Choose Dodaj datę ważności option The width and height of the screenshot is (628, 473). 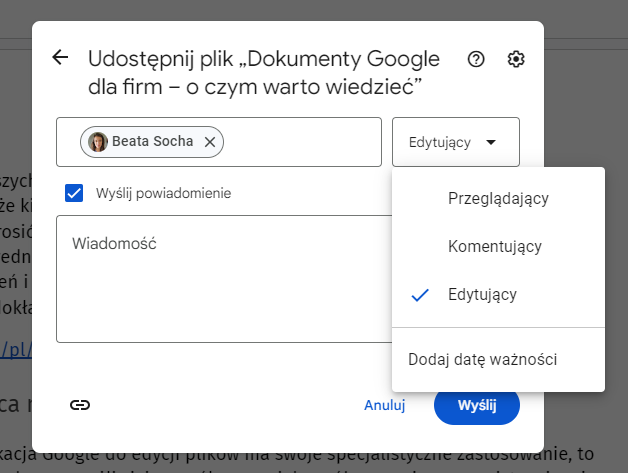(x=498, y=359)
